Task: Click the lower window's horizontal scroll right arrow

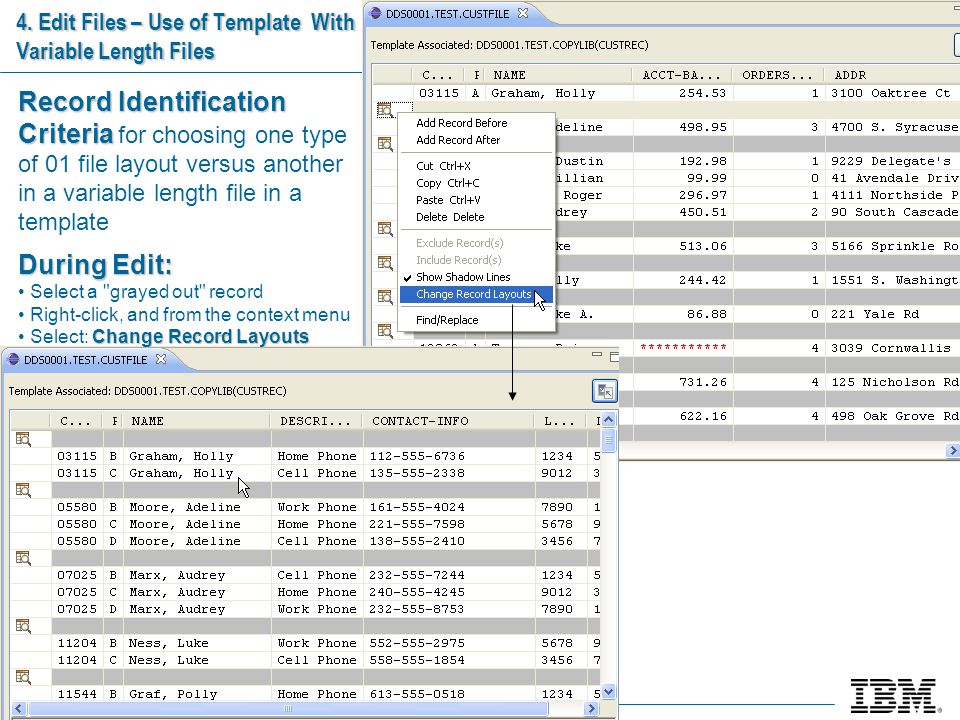Action: coord(591,708)
